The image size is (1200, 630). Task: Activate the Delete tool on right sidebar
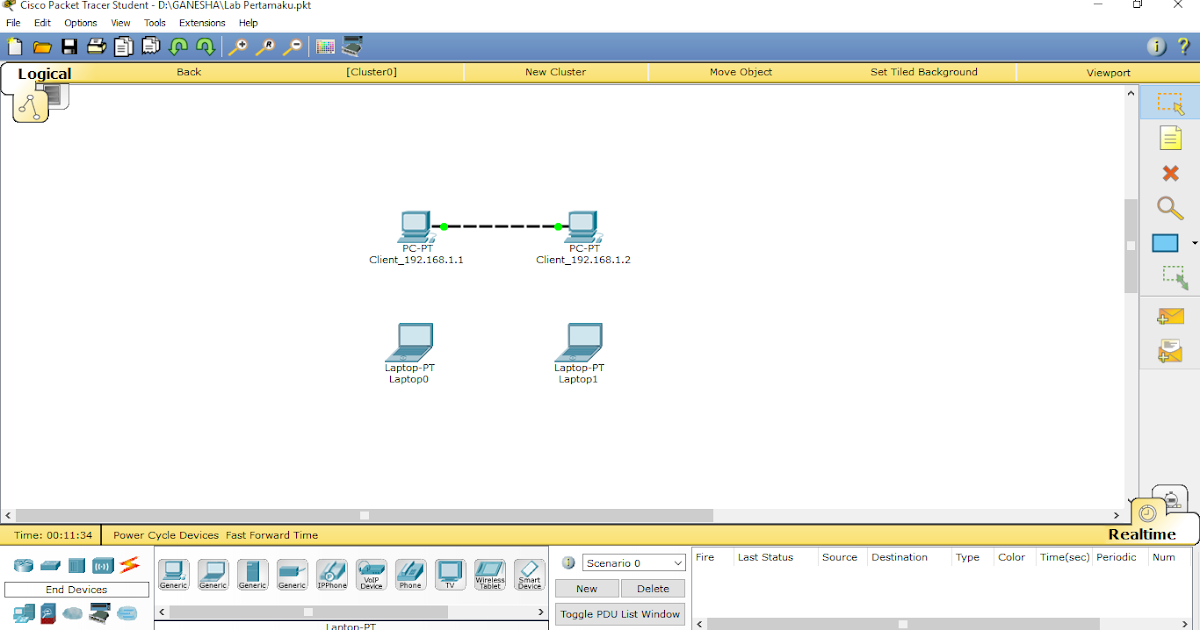1170,172
